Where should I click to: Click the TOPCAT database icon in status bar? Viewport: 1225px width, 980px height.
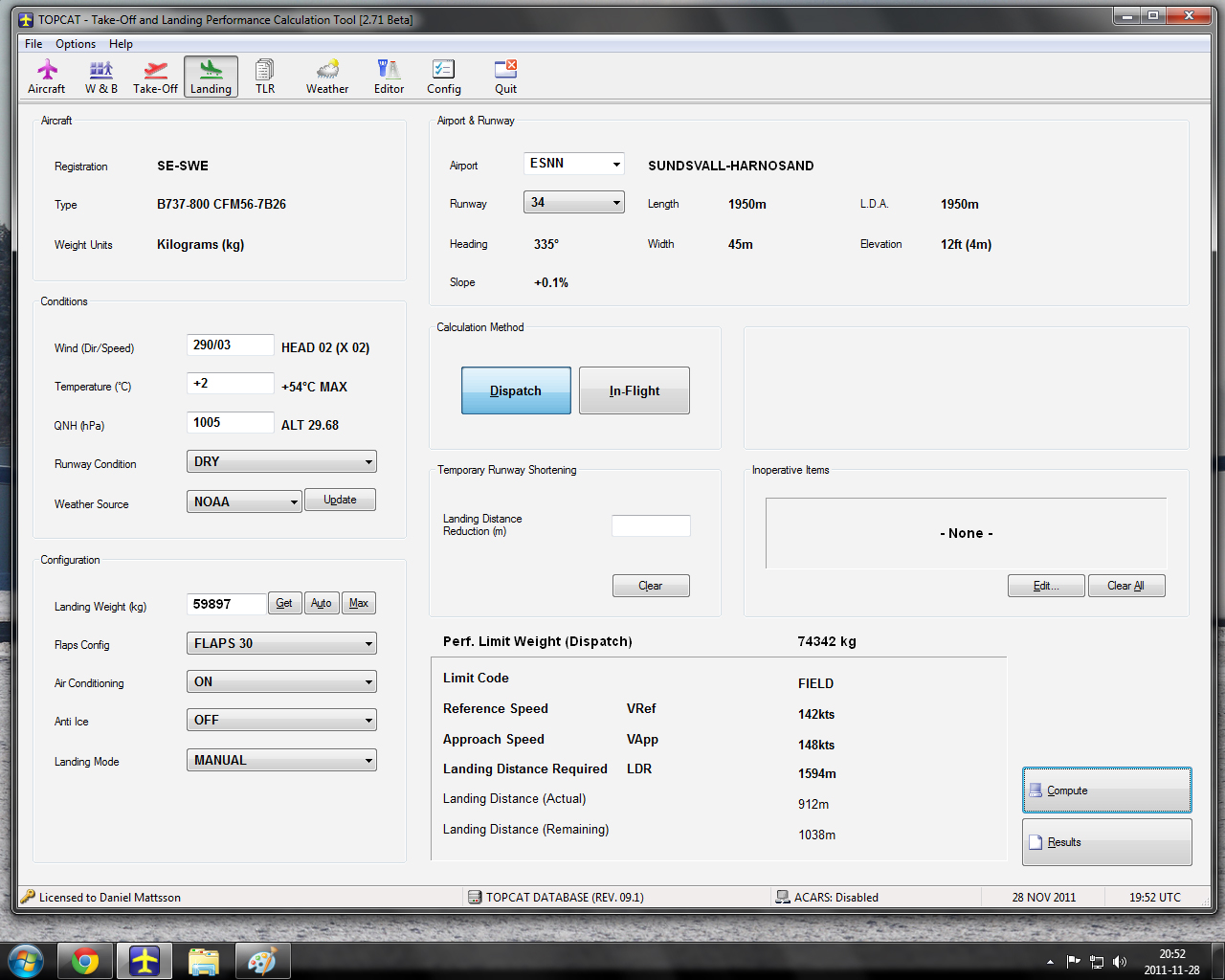click(x=475, y=897)
